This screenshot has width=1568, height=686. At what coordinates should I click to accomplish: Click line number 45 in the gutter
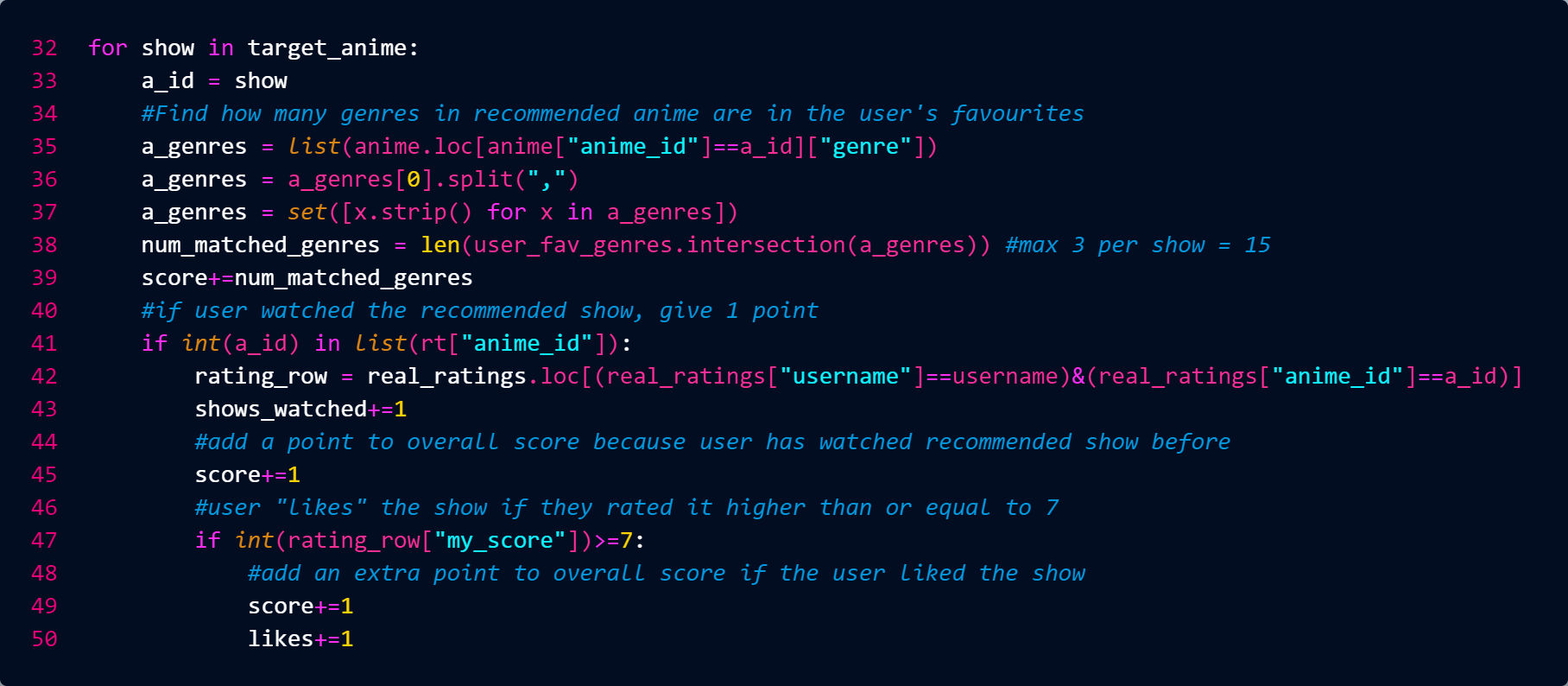(45, 474)
